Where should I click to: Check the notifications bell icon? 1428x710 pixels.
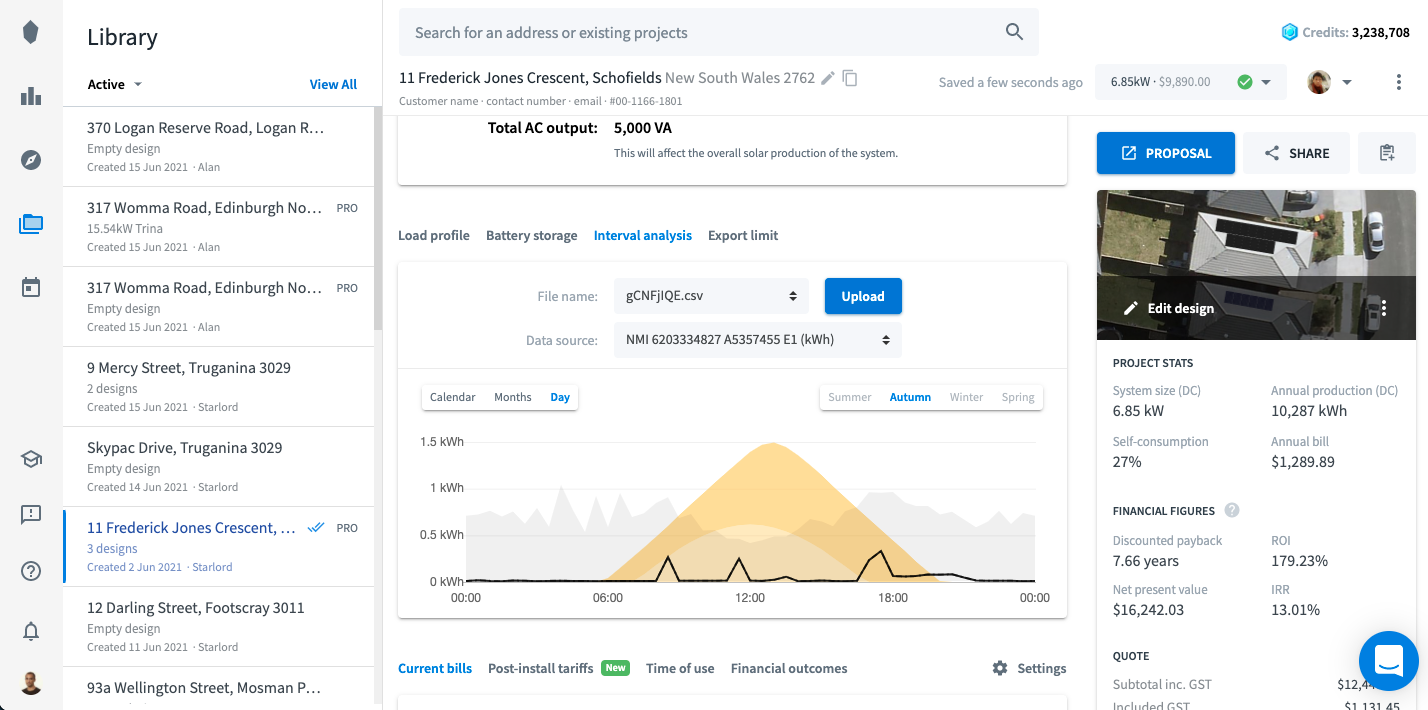30,631
